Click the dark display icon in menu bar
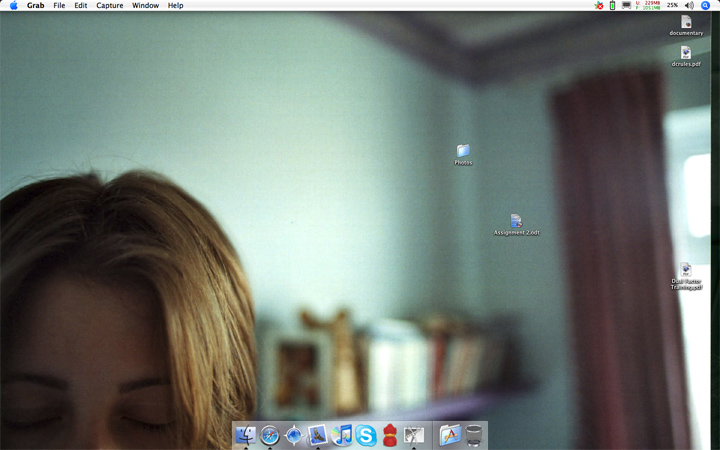The width and height of the screenshot is (720, 450). [x=626, y=6]
